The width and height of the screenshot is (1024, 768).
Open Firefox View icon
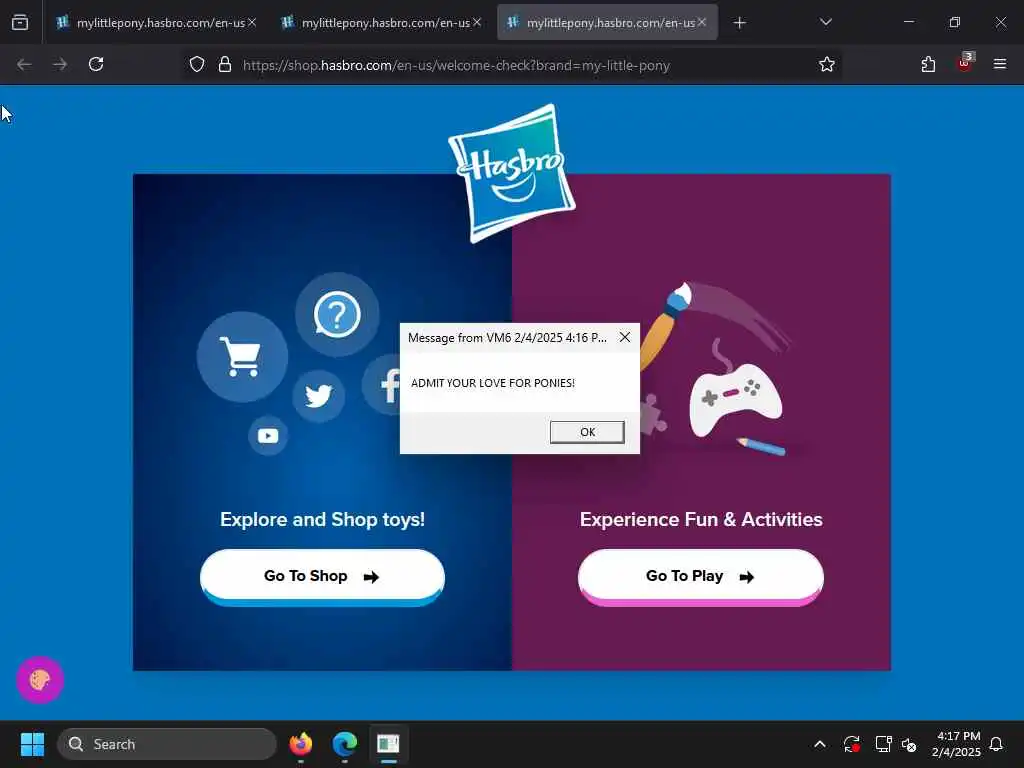click(20, 23)
